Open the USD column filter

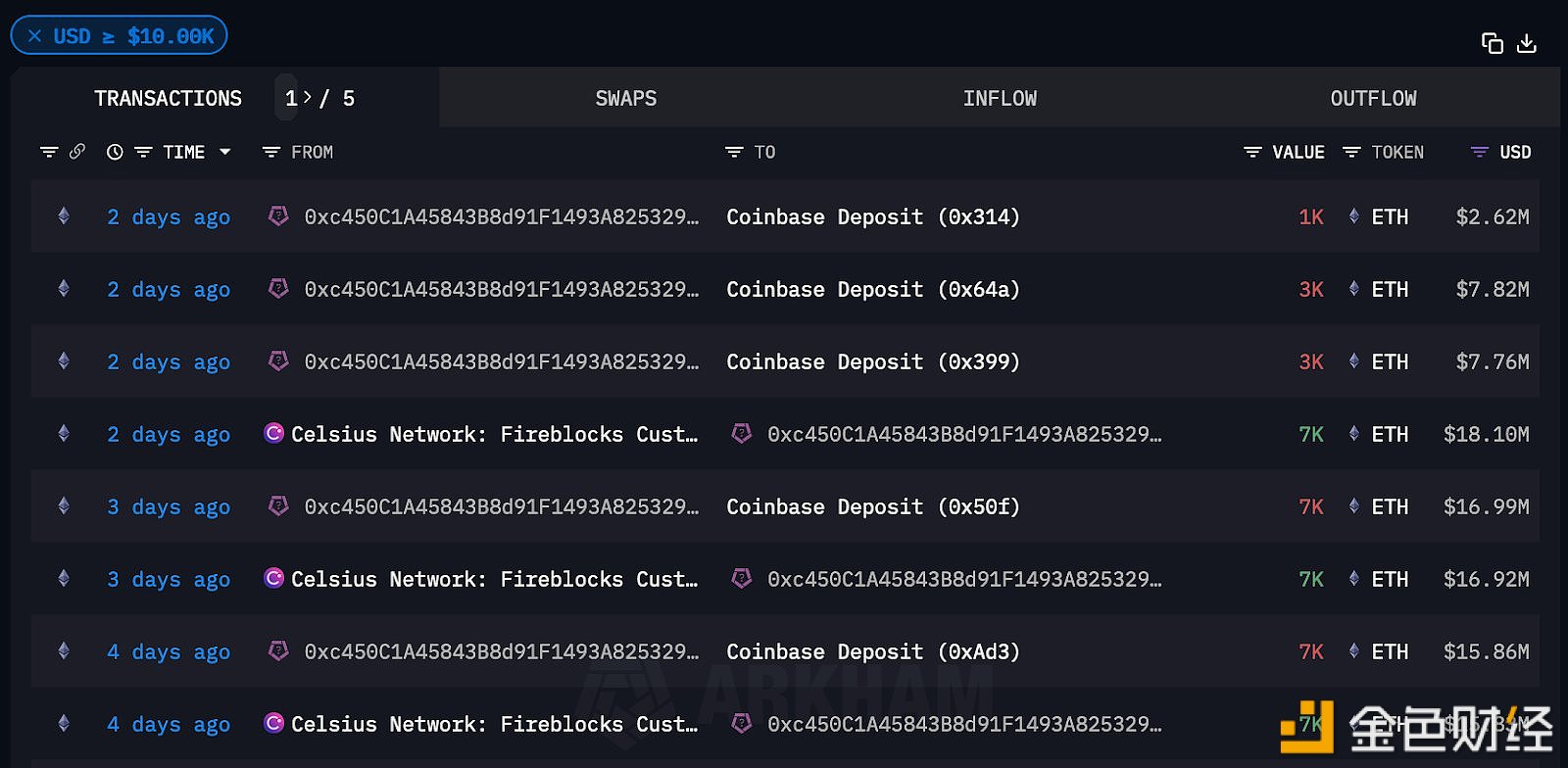coord(1480,152)
